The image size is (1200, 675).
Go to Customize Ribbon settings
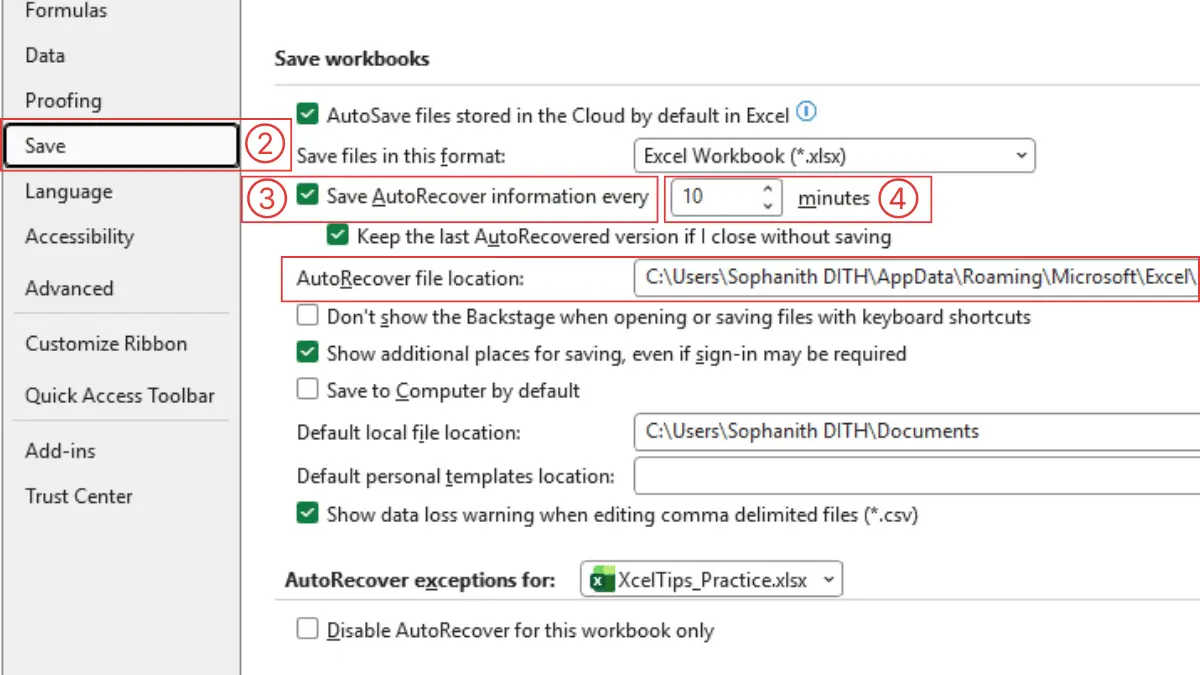106,343
